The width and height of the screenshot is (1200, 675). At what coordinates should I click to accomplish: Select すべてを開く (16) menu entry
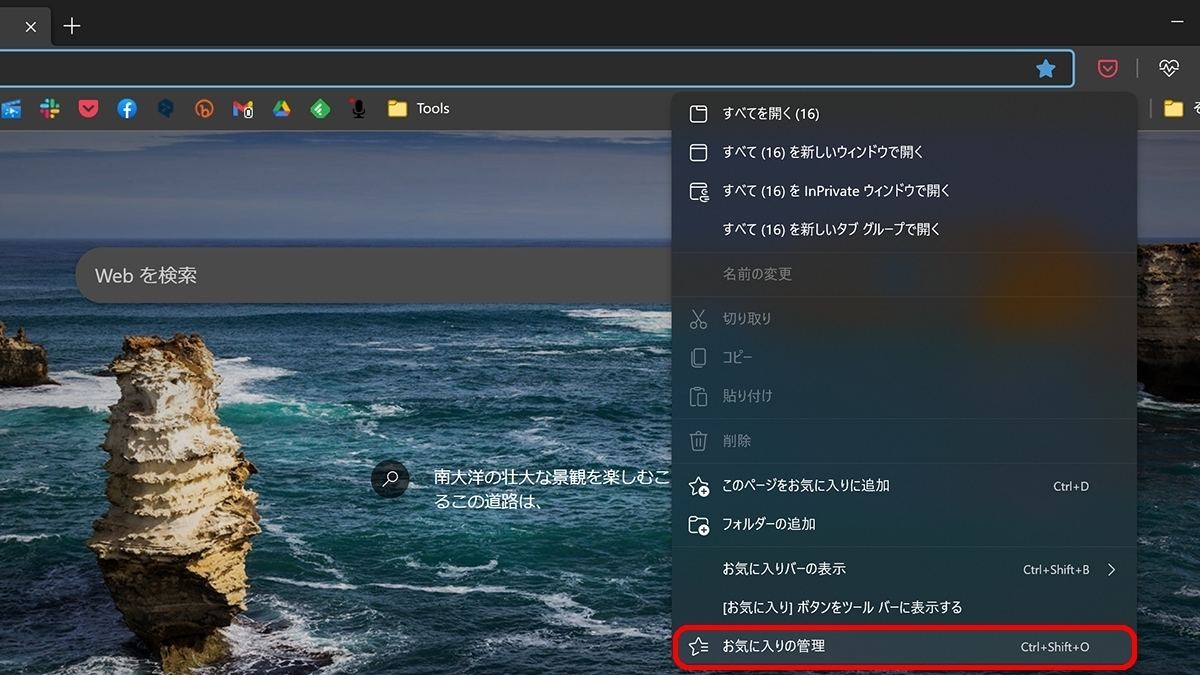click(x=904, y=114)
